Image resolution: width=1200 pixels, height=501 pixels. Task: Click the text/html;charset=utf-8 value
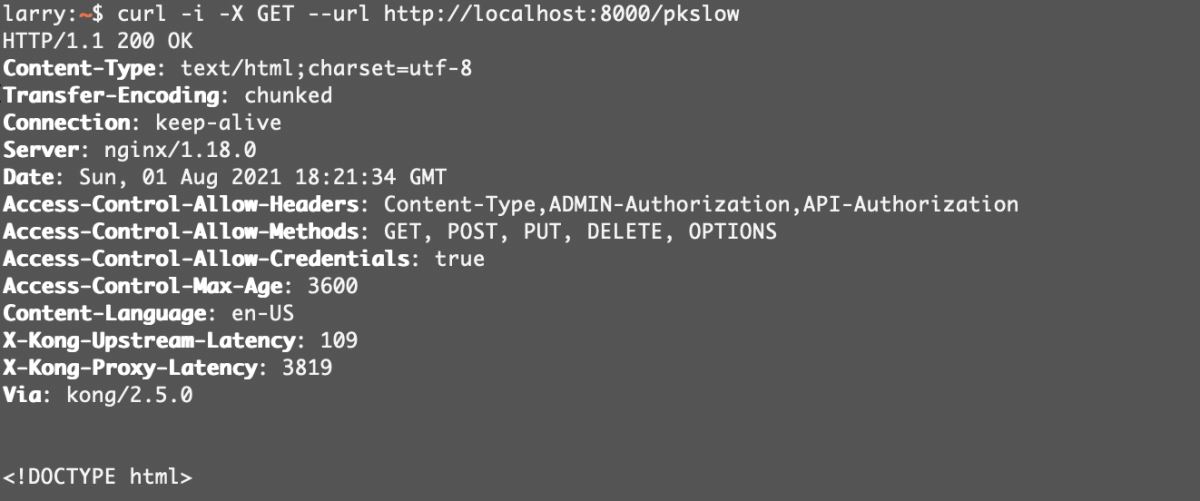coord(326,69)
